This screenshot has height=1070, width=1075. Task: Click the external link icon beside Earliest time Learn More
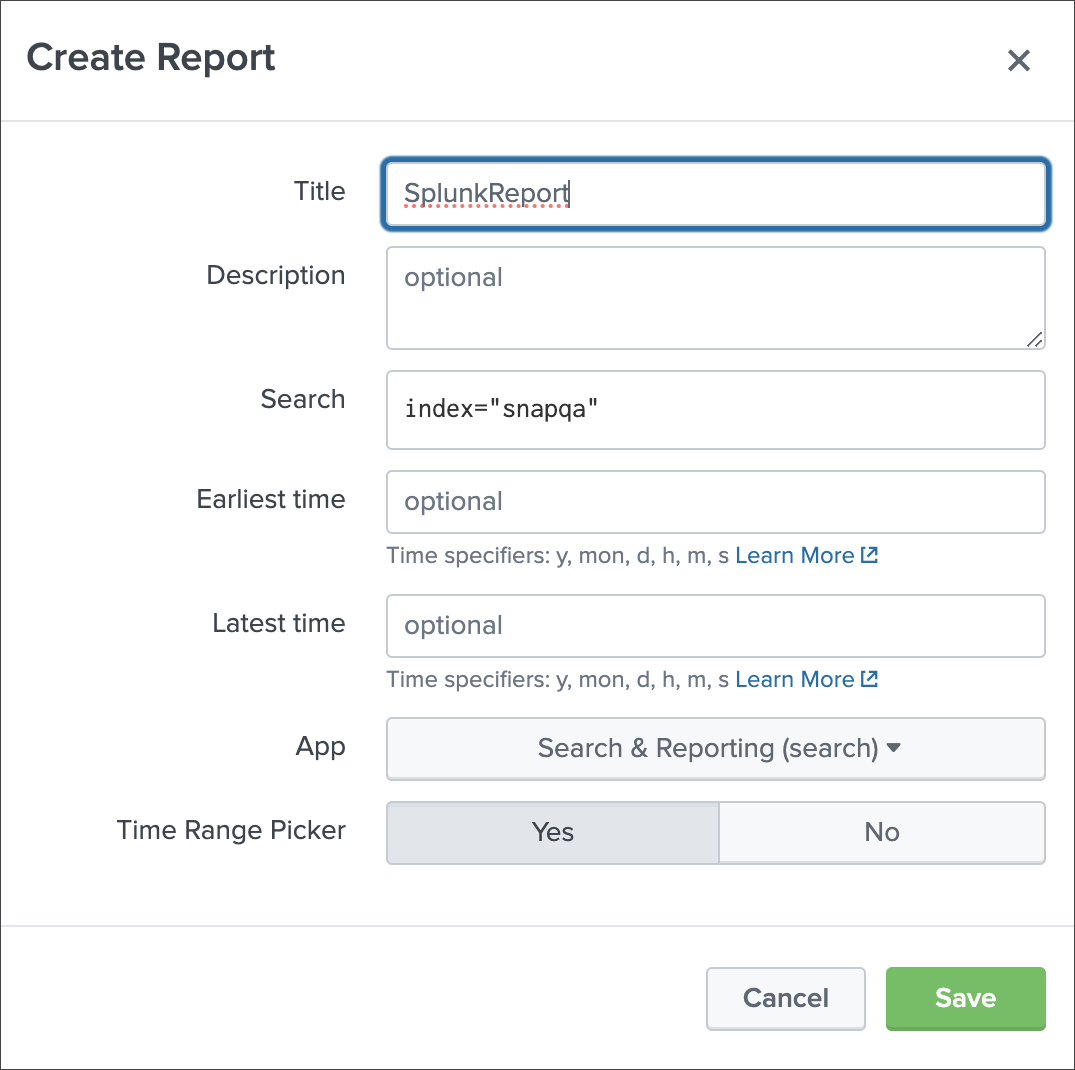point(869,555)
